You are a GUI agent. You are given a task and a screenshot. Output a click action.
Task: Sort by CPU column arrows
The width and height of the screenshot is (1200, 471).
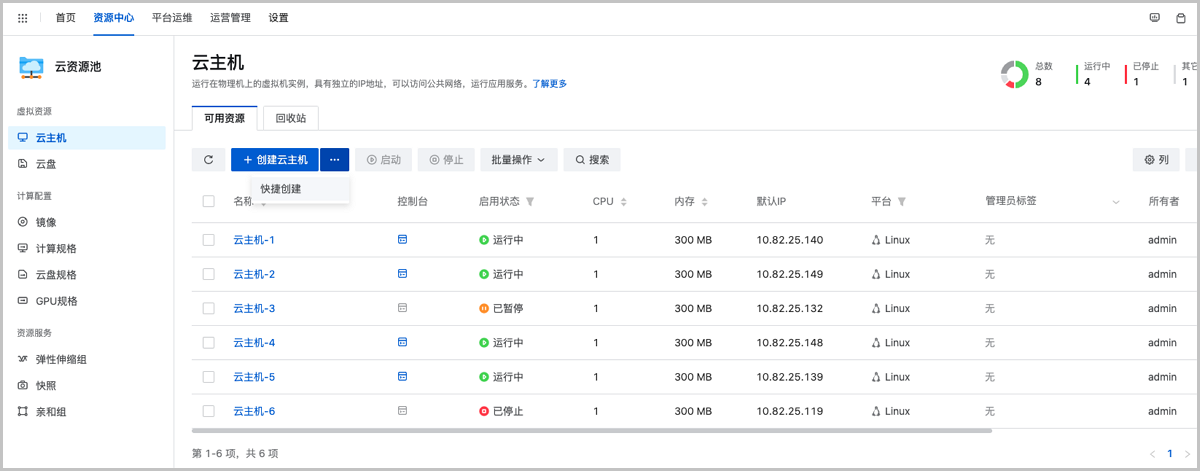(624, 202)
